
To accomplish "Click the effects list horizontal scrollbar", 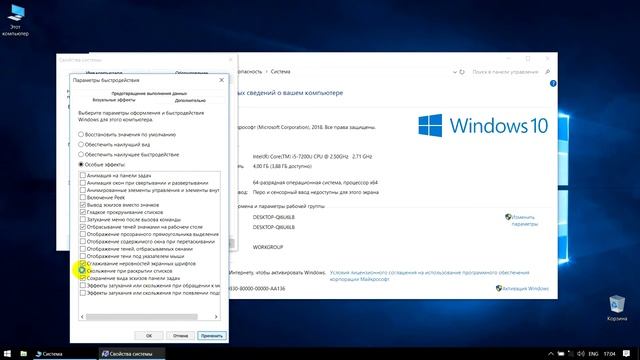I will (x=141, y=317).
